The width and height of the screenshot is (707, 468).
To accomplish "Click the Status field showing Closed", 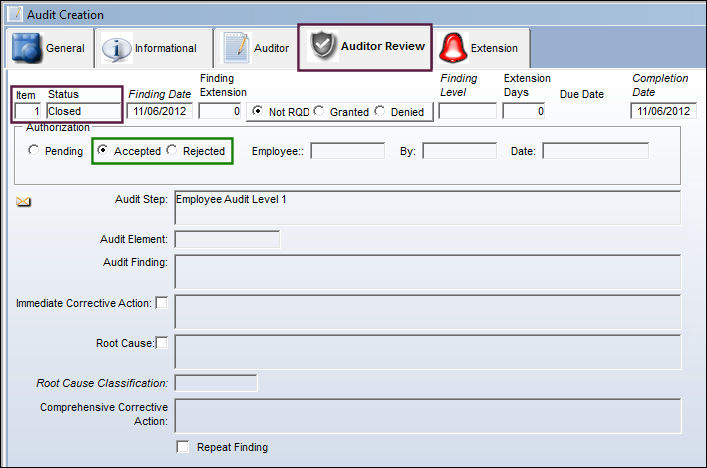I will click(83, 111).
